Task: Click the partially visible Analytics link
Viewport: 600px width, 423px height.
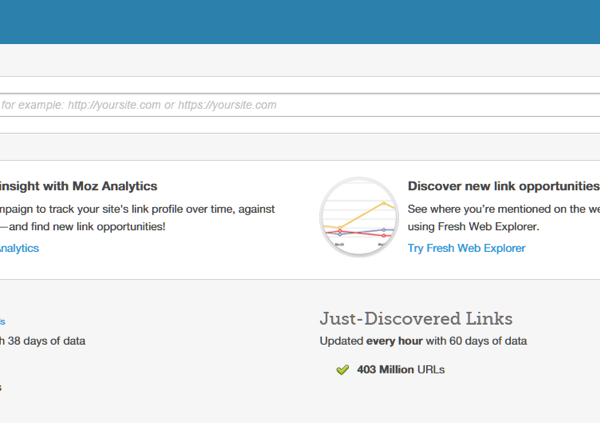Action: pos(19,248)
